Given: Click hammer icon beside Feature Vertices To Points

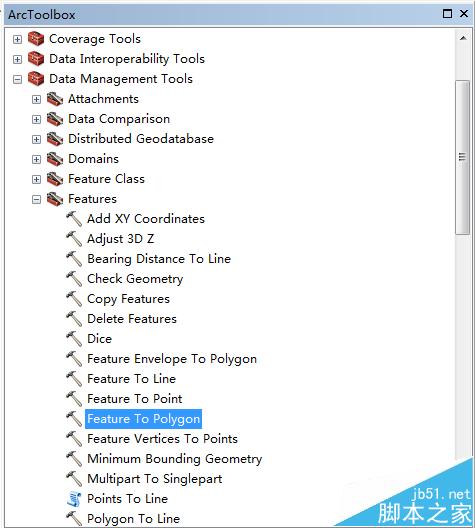Looking at the screenshot, I should pyautogui.click(x=74, y=439).
